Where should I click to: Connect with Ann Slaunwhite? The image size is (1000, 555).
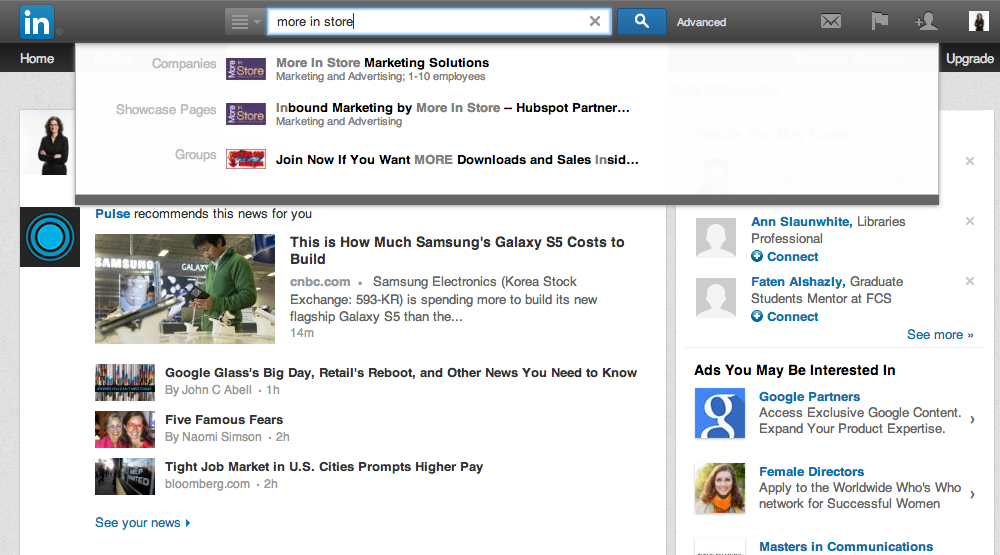point(784,256)
